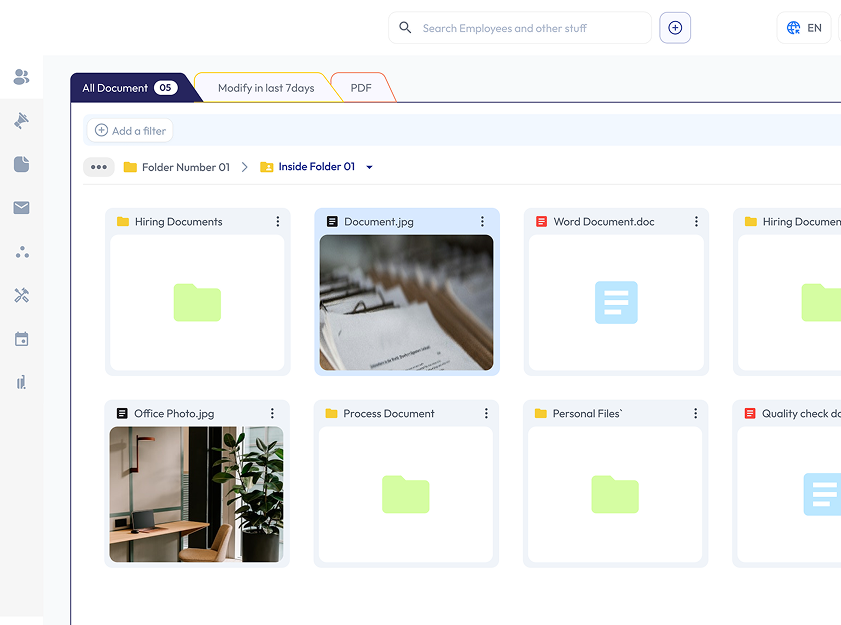Click the "Quality check" file name
This screenshot has width=841, height=625.
pyautogui.click(x=801, y=413)
